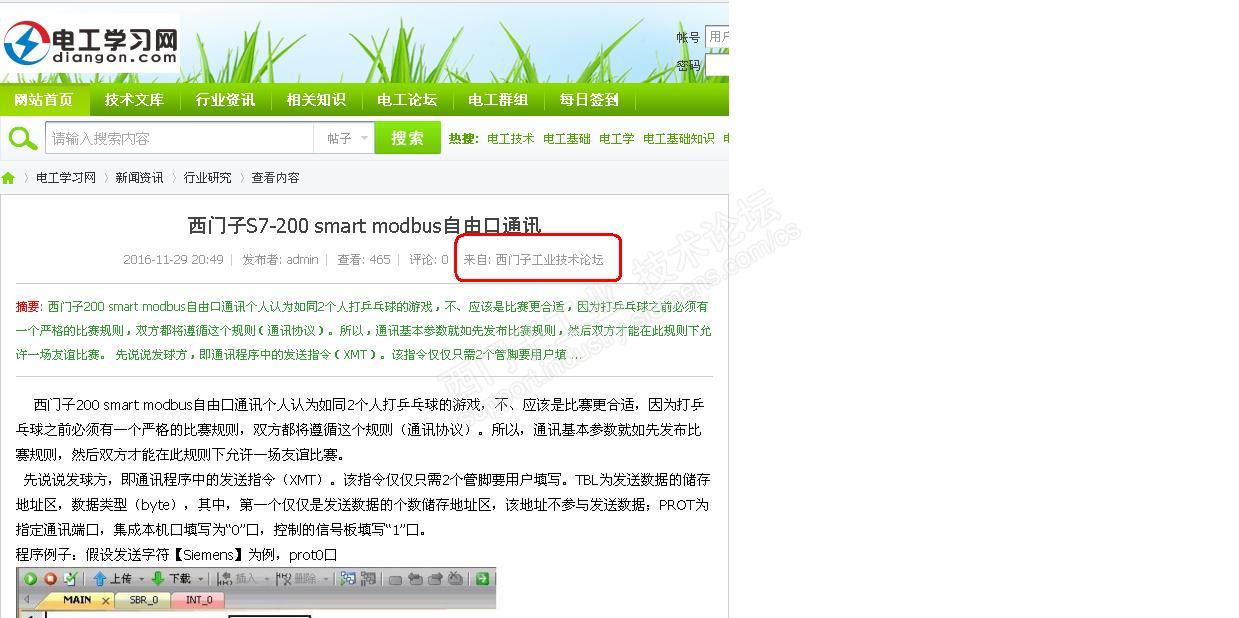Click author link admin
This screenshot has height=618, width=1239.
tap(302, 260)
